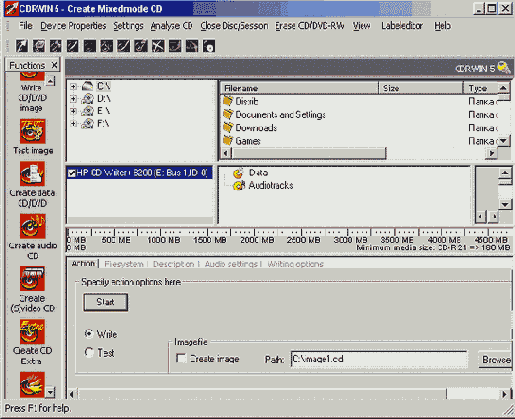The width and height of the screenshot is (515, 419).
Task: Switch to the Writing options tab
Action: click(295, 264)
